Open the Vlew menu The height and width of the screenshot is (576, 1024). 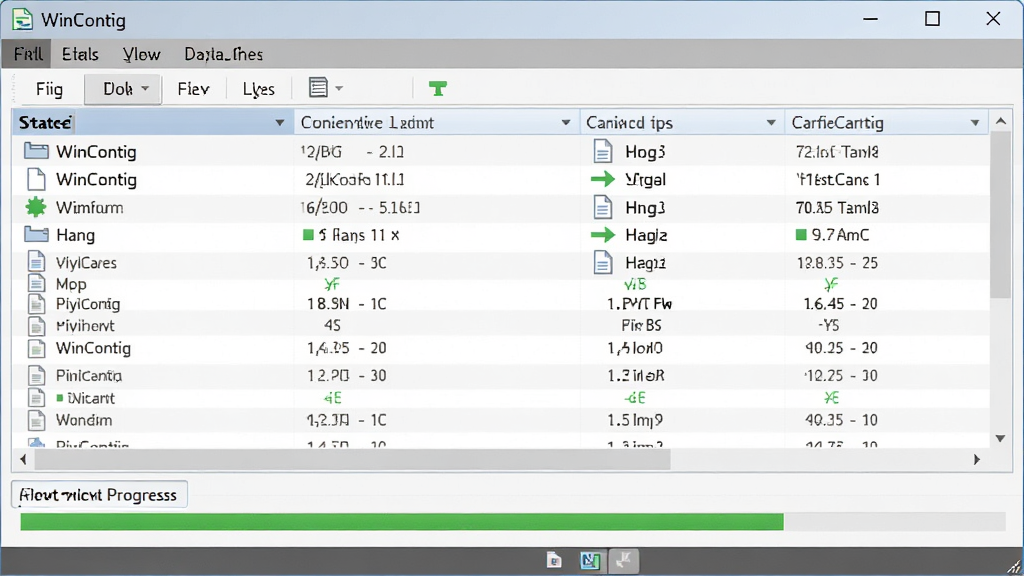(141, 54)
